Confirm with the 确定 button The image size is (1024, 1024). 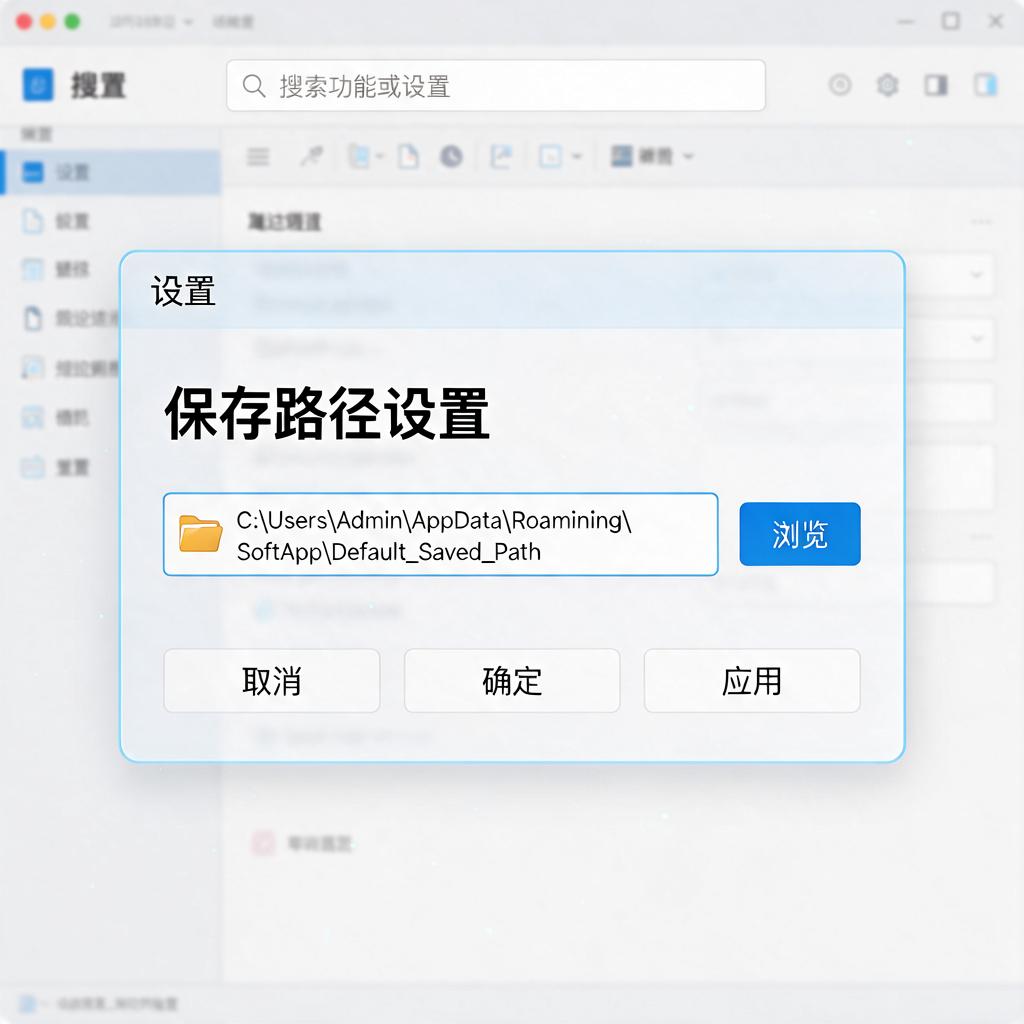(x=511, y=680)
